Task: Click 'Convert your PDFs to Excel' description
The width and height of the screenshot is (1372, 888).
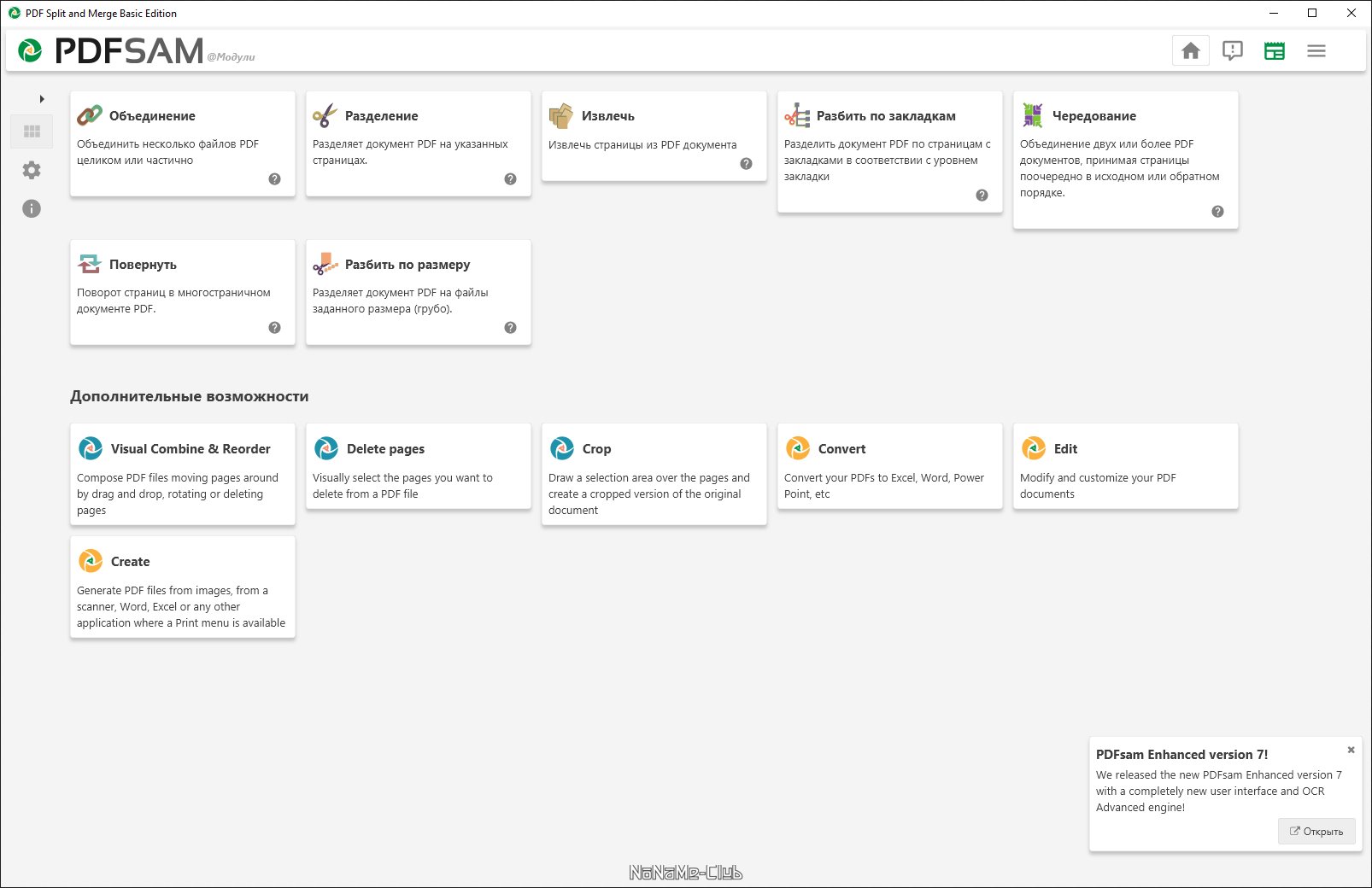Action: [x=884, y=486]
